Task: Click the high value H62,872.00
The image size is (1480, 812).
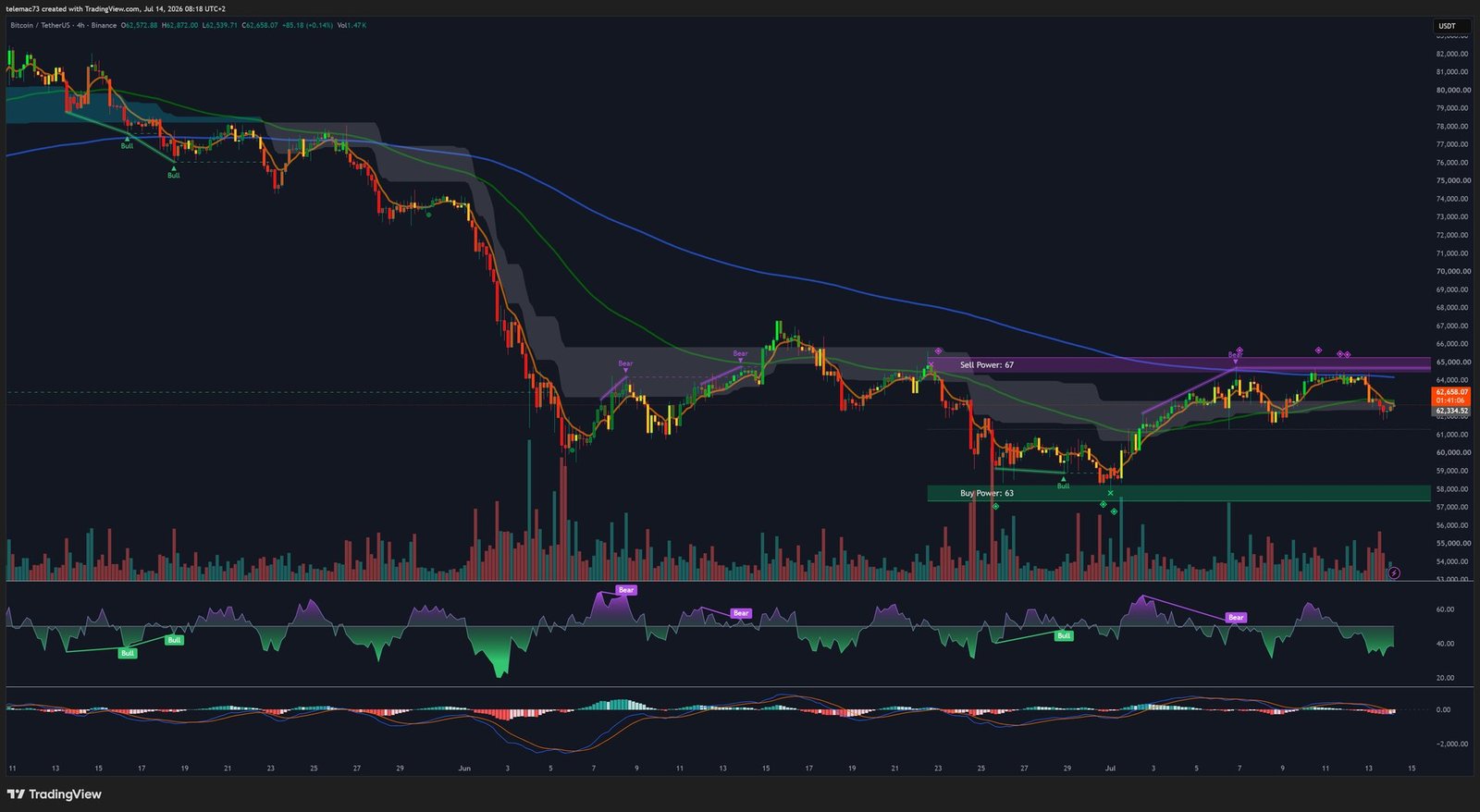Action: click(x=179, y=25)
